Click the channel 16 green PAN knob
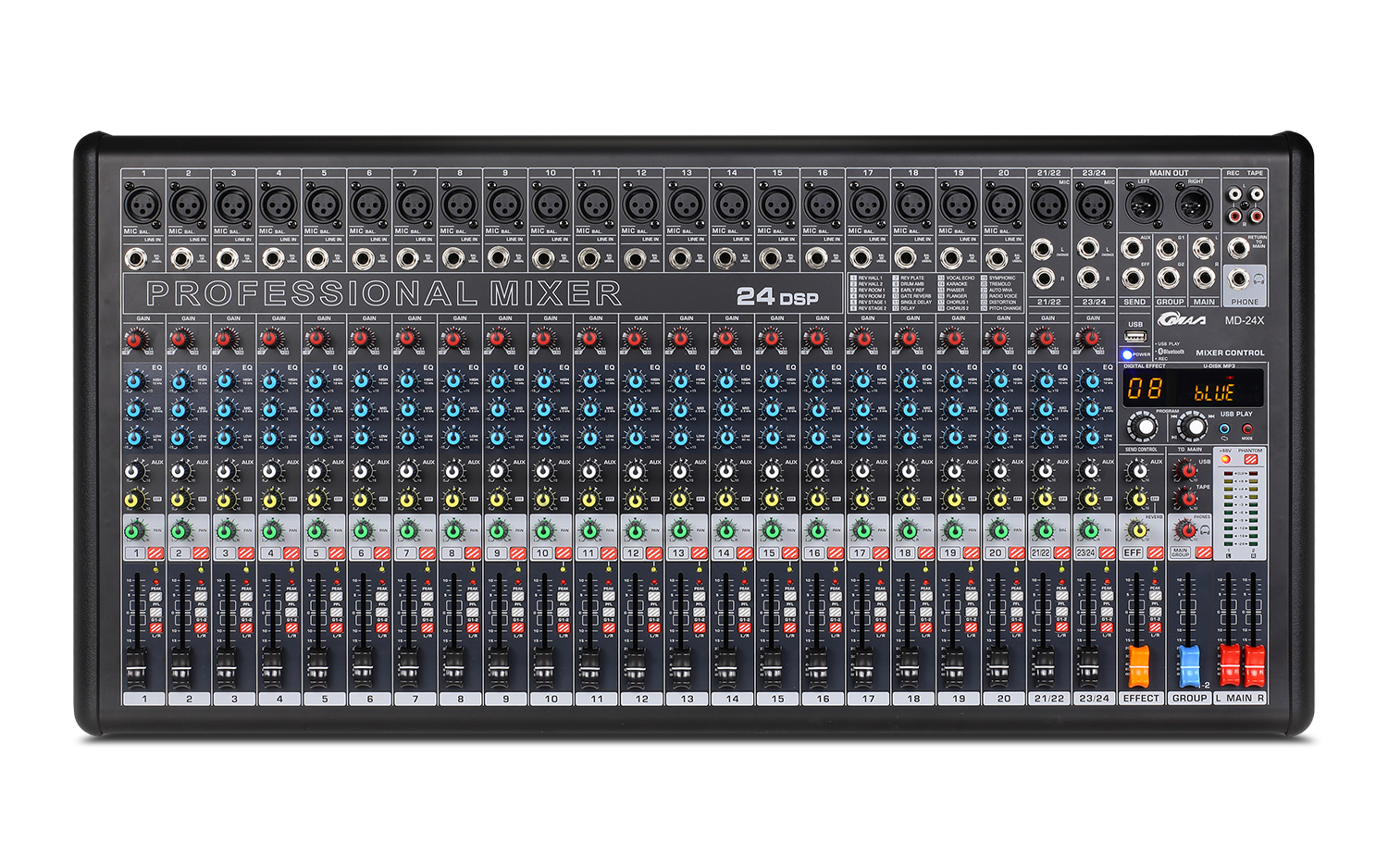Screen dimensions: 1388x868 [815, 531]
